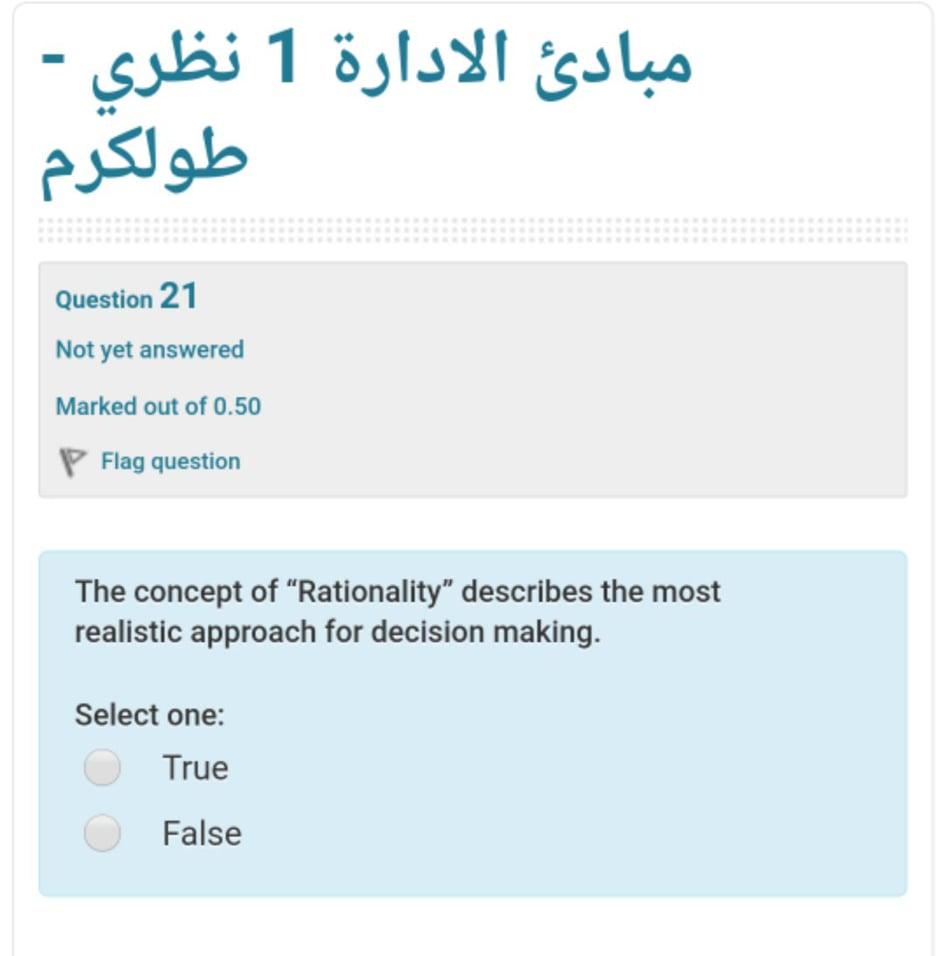Click the False answer label

[x=203, y=831]
